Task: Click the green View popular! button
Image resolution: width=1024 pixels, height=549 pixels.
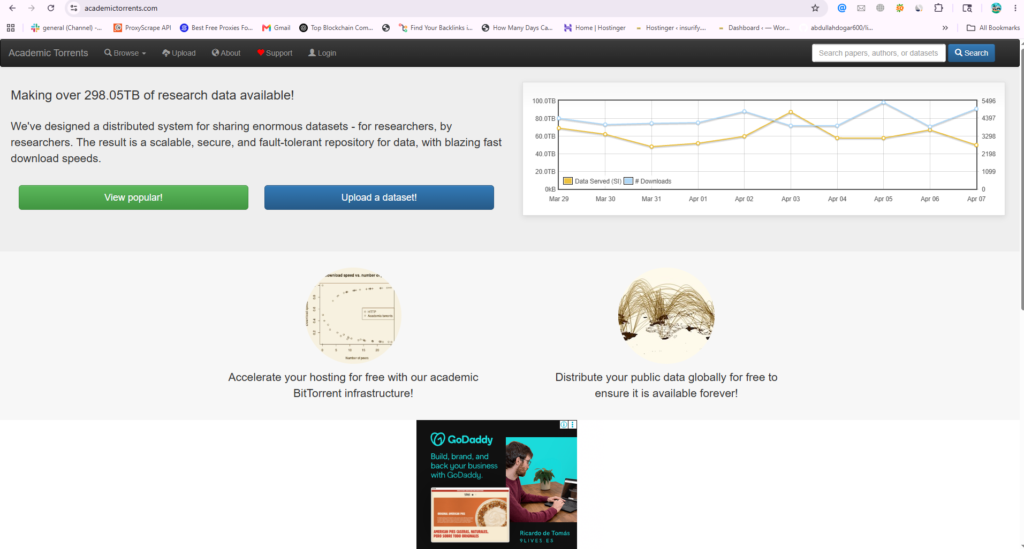Action: 133,197
